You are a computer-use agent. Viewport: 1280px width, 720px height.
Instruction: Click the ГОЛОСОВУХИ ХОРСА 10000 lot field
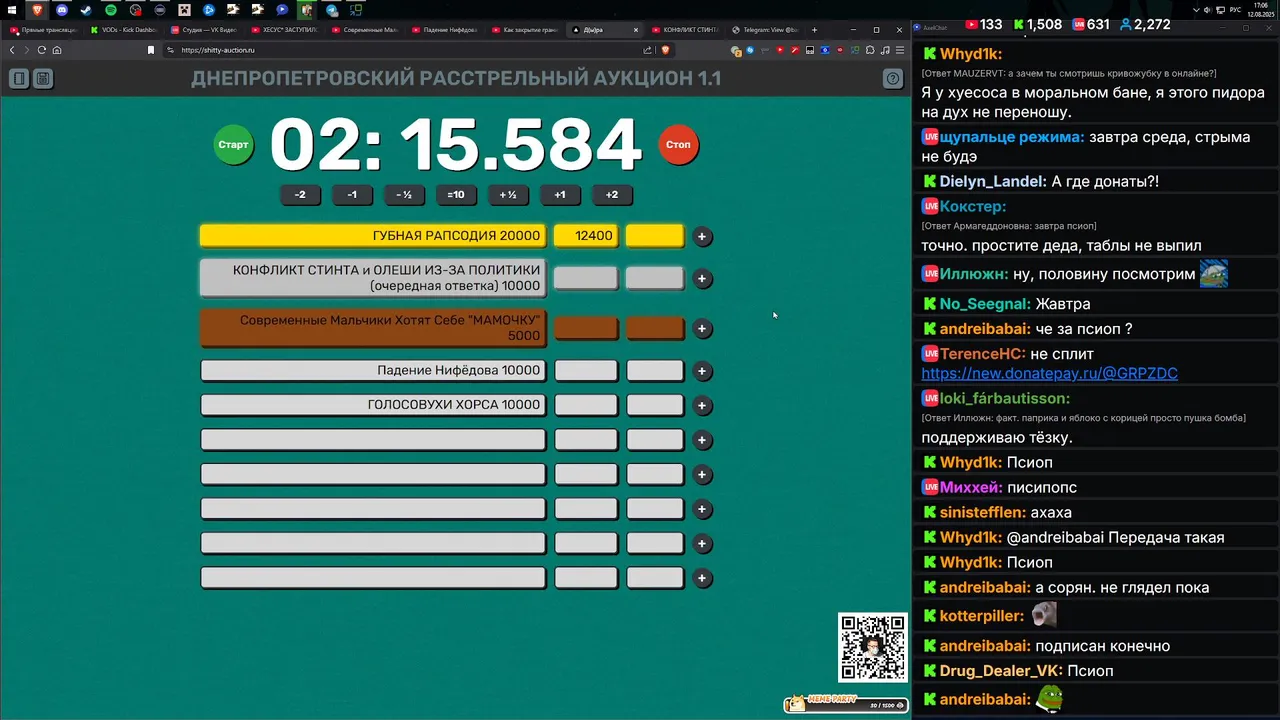pos(373,405)
